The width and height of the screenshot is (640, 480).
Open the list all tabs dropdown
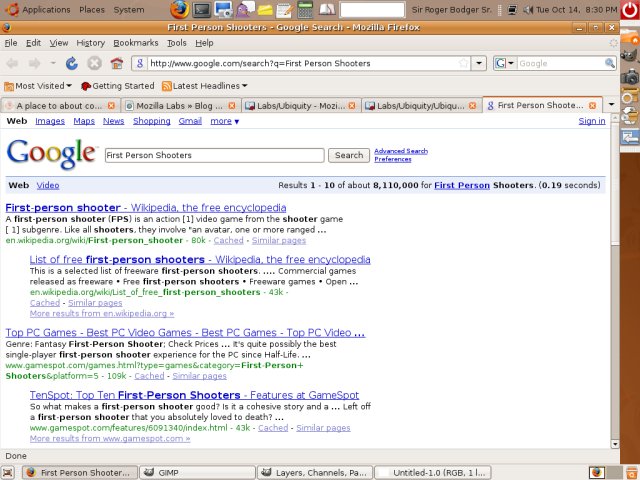click(x=611, y=104)
